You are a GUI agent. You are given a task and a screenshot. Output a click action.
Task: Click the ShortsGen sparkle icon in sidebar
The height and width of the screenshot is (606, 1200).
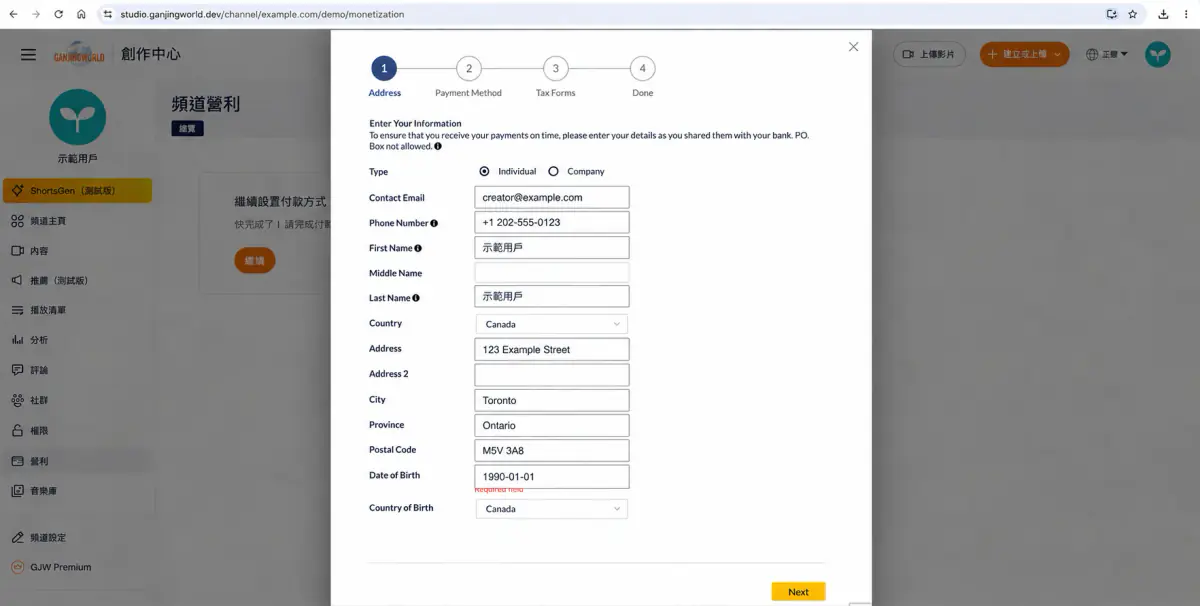click(x=17, y=190)
